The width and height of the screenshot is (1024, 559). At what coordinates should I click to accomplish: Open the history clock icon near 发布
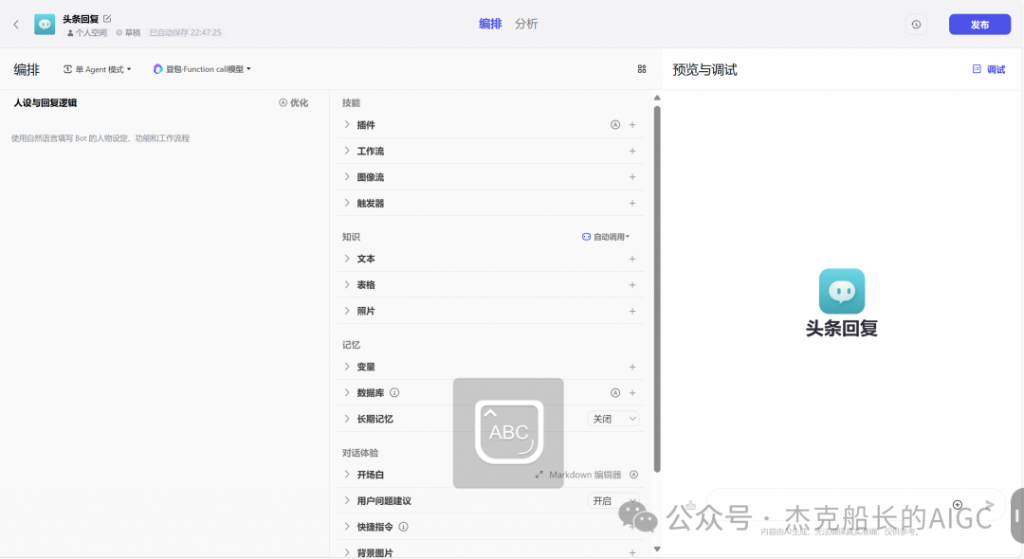(916, 25)
